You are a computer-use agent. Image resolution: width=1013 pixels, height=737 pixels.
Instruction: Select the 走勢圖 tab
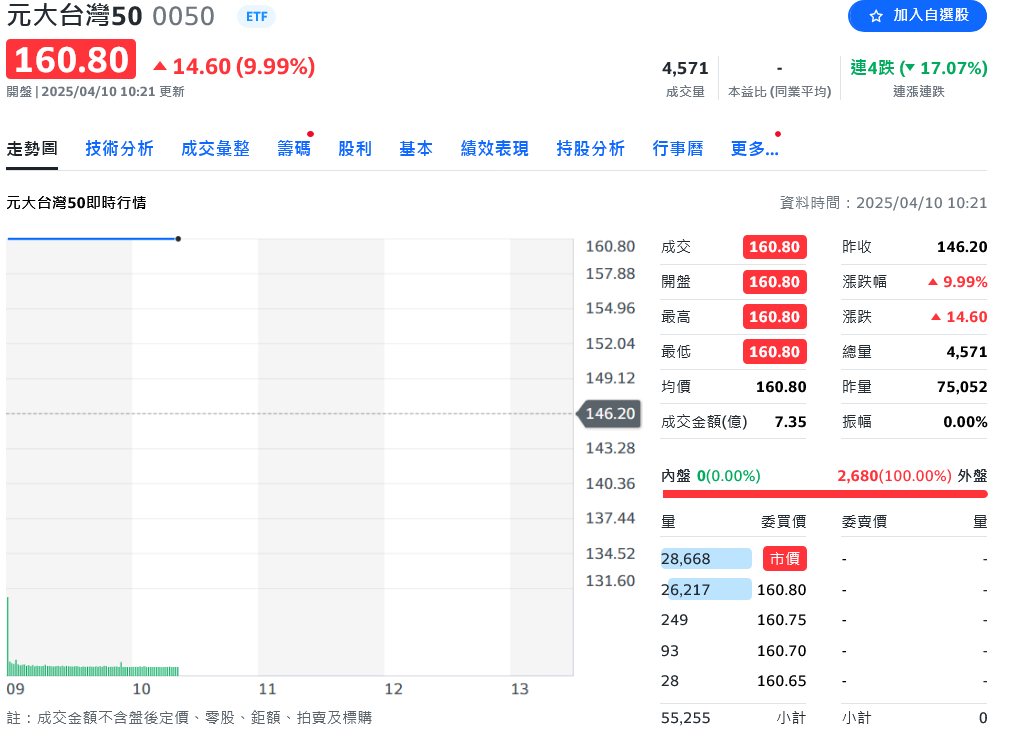point(32,149)
